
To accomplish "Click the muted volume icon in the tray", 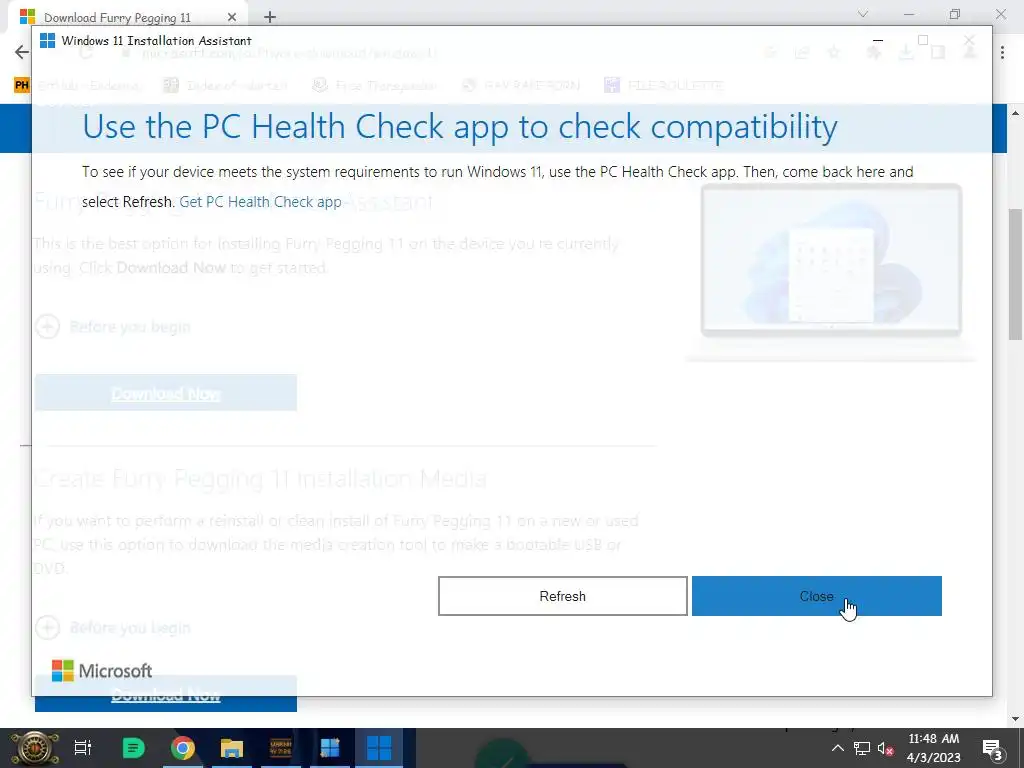I will click(x=886, y=748).
